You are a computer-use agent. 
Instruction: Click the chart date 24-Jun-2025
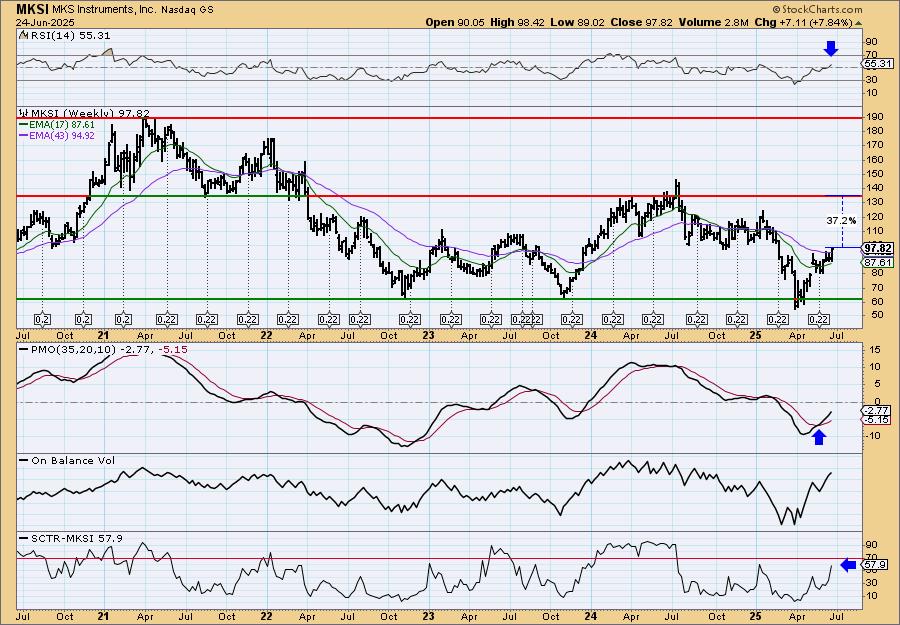click(44, 22)
